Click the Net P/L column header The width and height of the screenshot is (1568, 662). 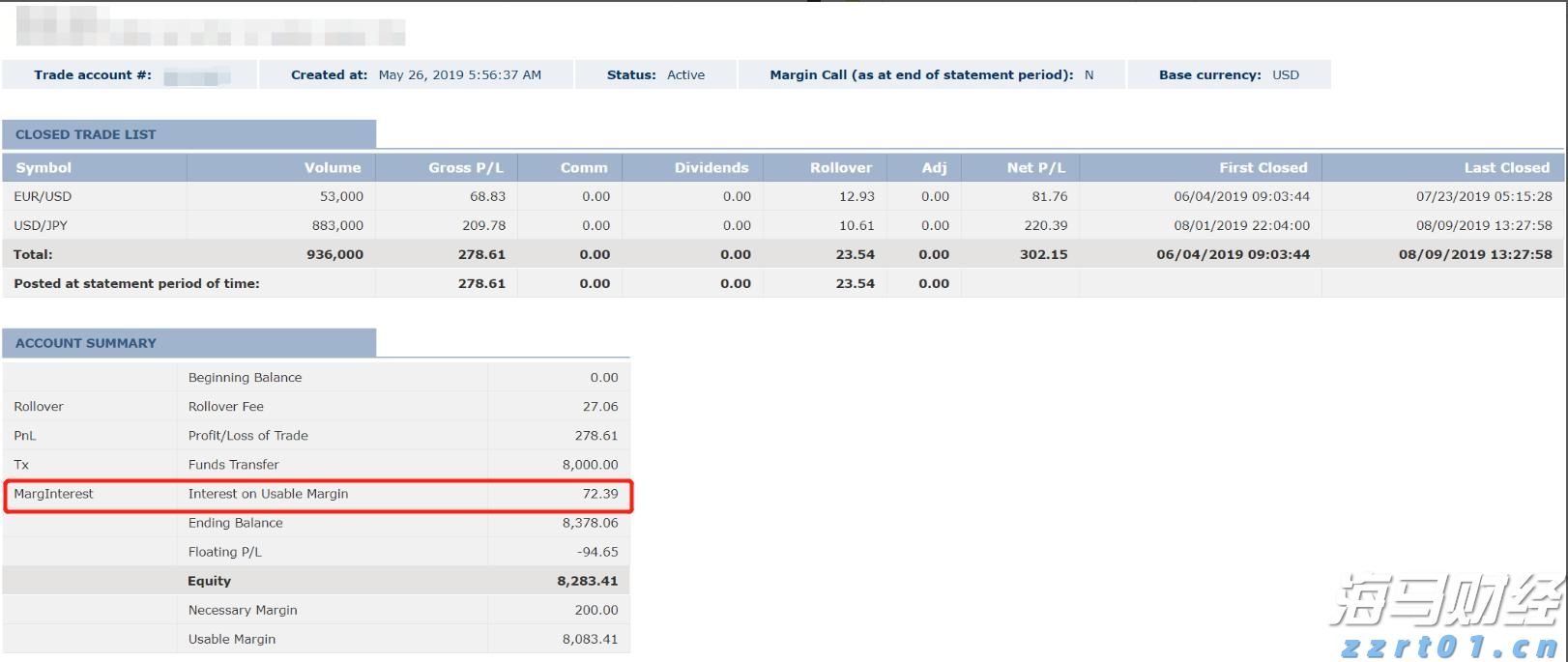coord(1035,167)
